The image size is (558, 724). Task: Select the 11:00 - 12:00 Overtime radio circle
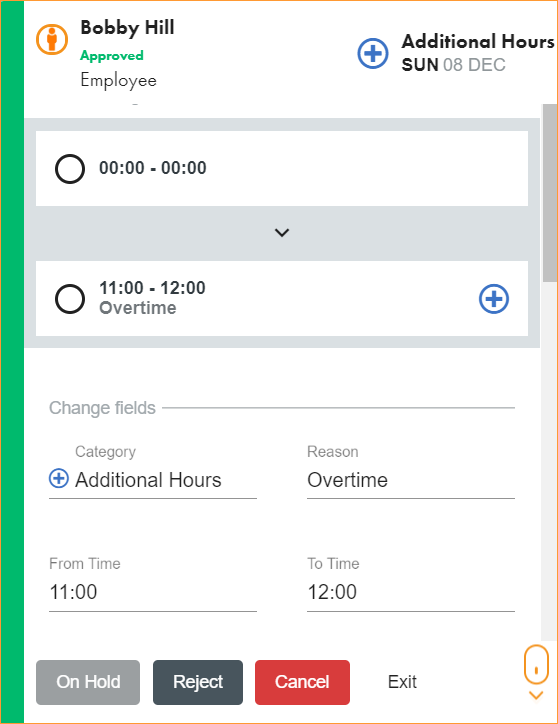click(70, 299)
